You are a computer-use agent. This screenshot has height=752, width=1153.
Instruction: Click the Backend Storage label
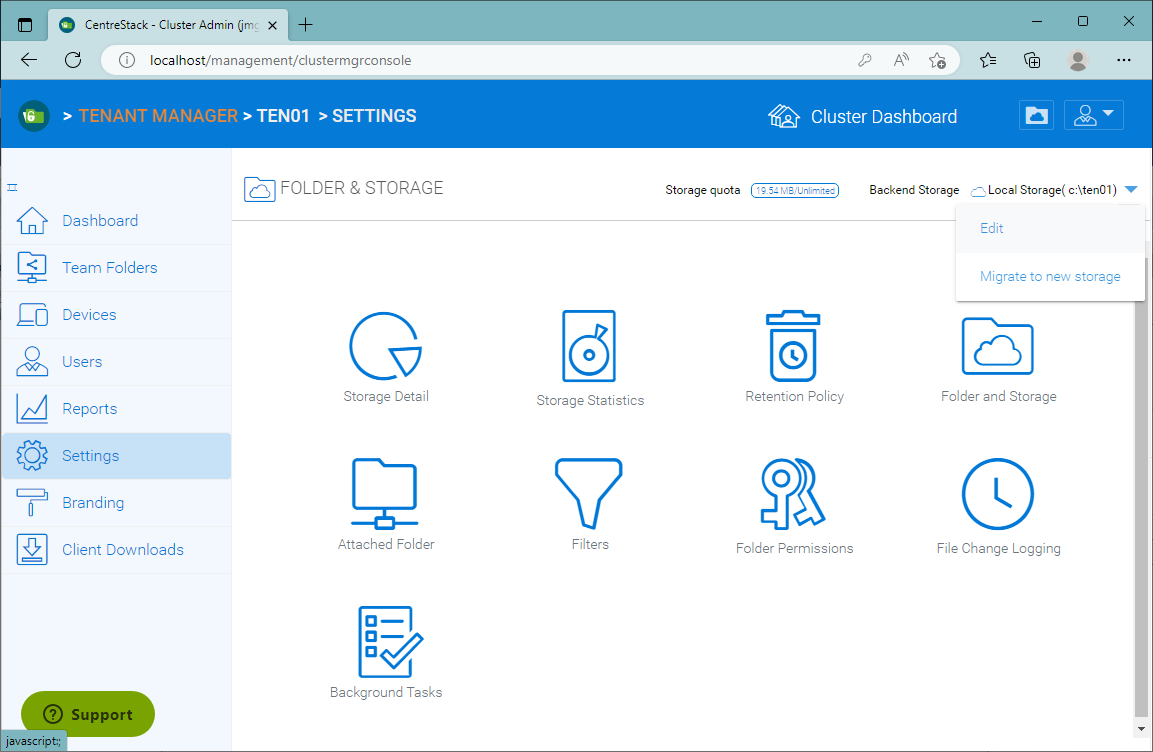(914, 190)
